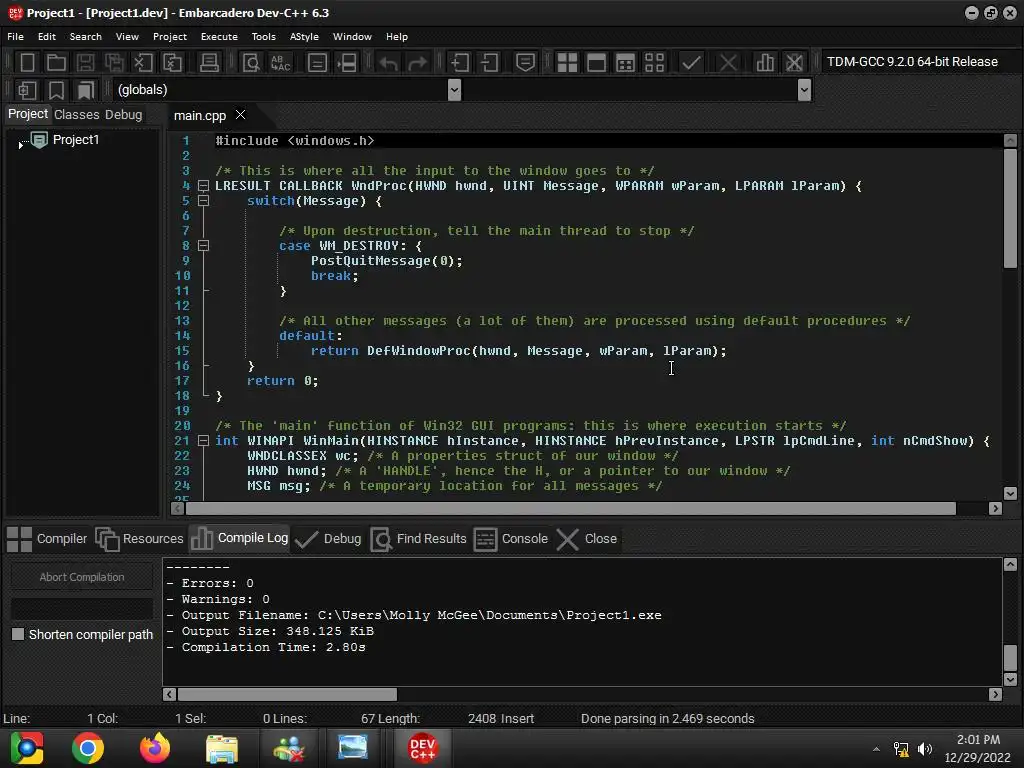Click the Toggle Bookmarks icon
This screenshot has height=768, width=1024.
click(x=56, y=90)
